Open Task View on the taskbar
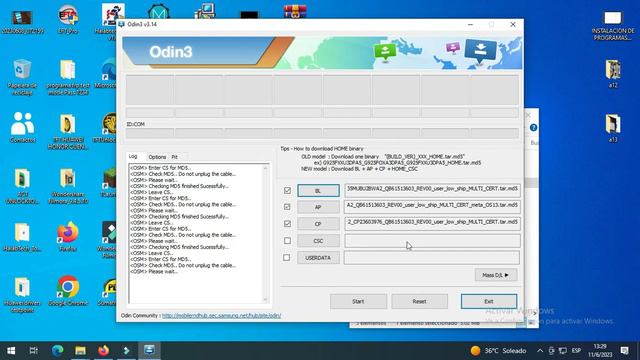Viewport: 640px width, 360px height. click(x=33, y=351)
